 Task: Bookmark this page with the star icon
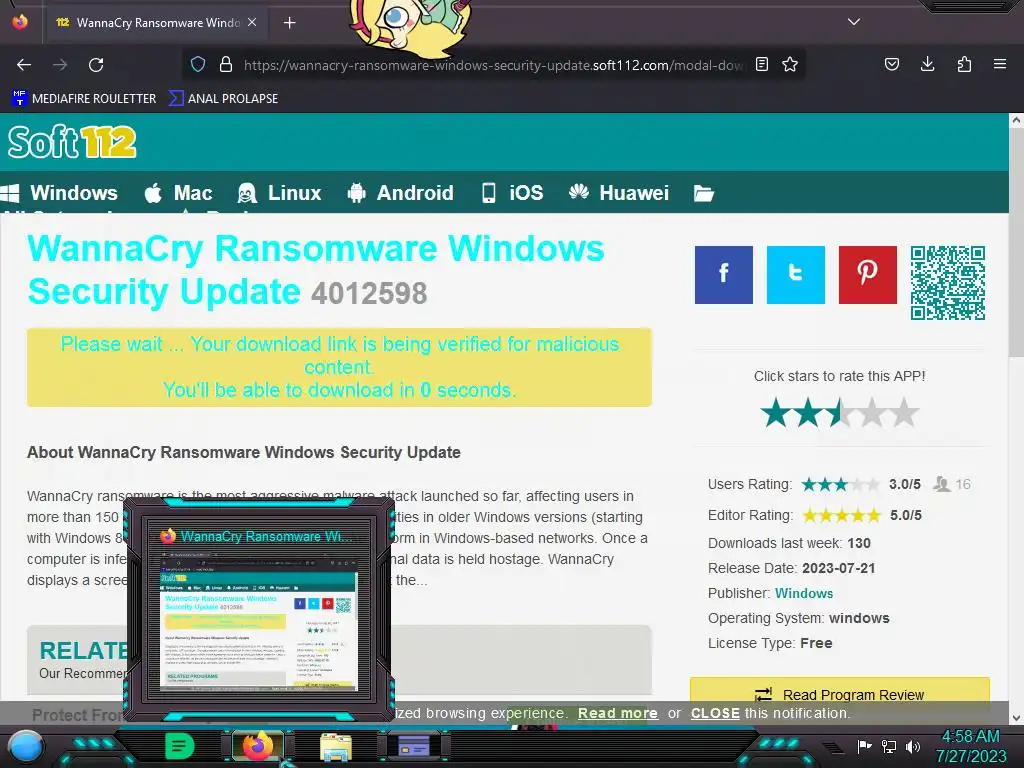[x=790, y=65]
